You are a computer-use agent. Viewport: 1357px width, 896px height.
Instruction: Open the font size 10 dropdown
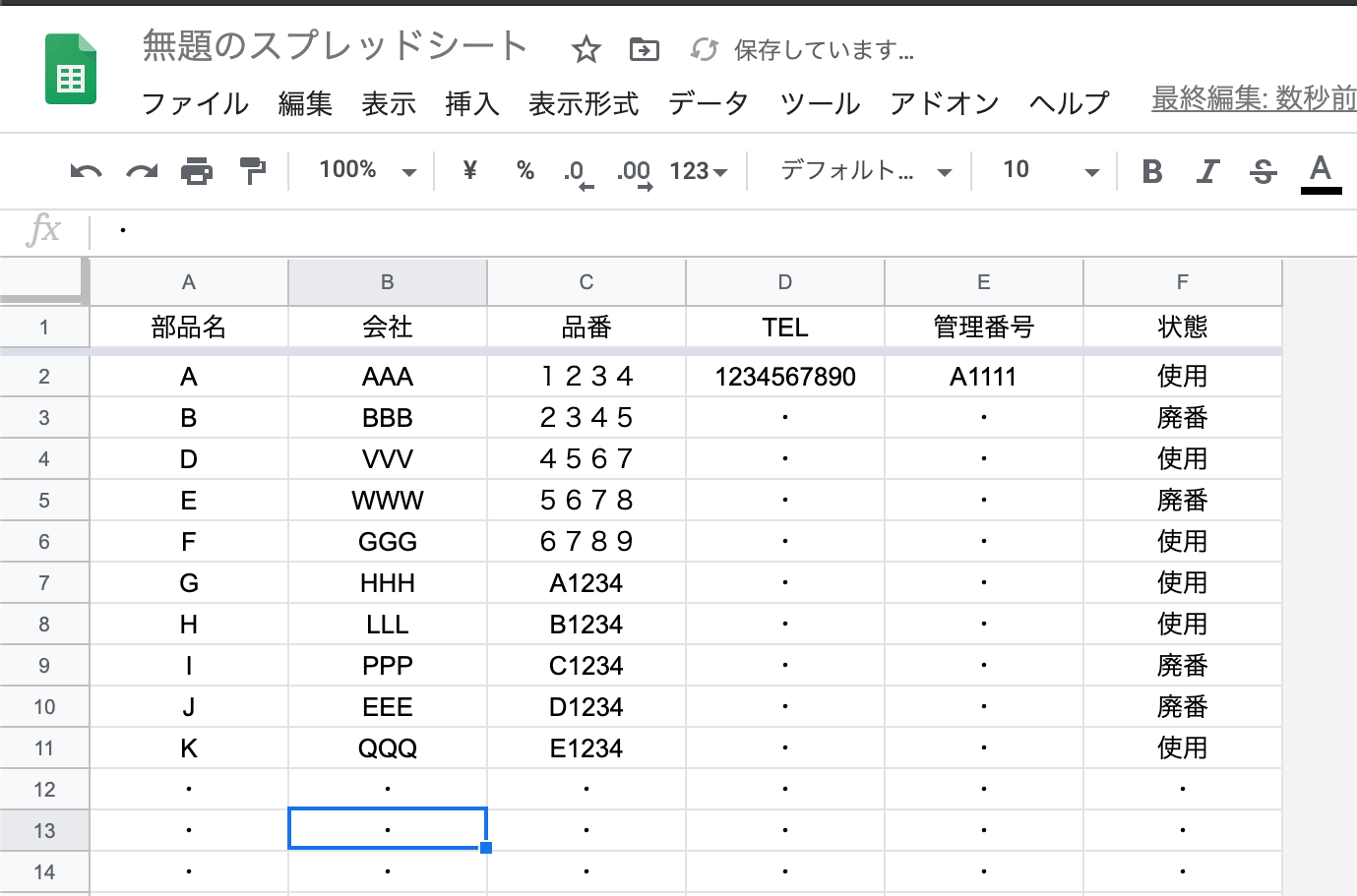coord(1049,171)
